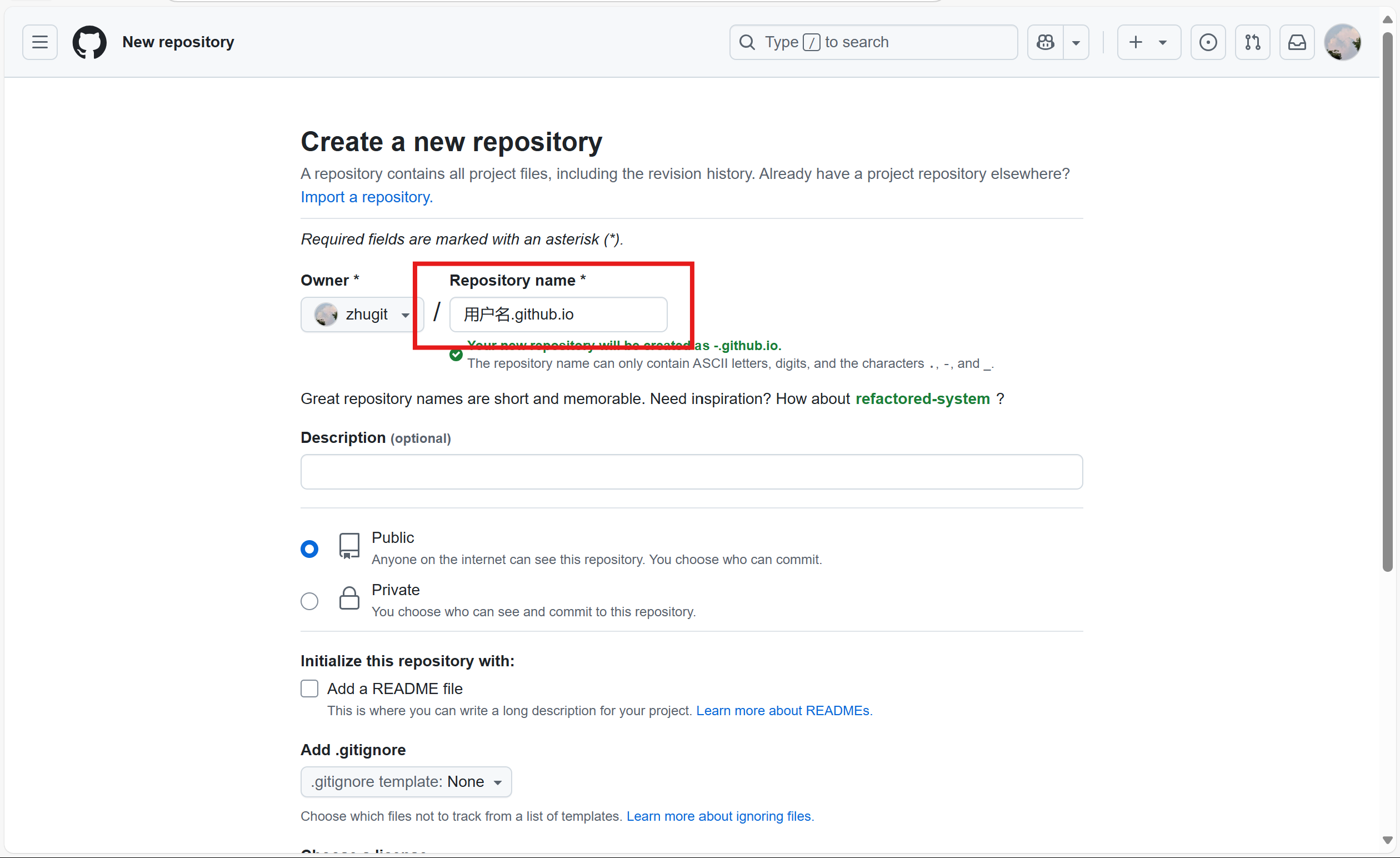Focus the Type / to search box
Screen dimensions: 1400x858
pyautogui.click(x=873, y=42)
